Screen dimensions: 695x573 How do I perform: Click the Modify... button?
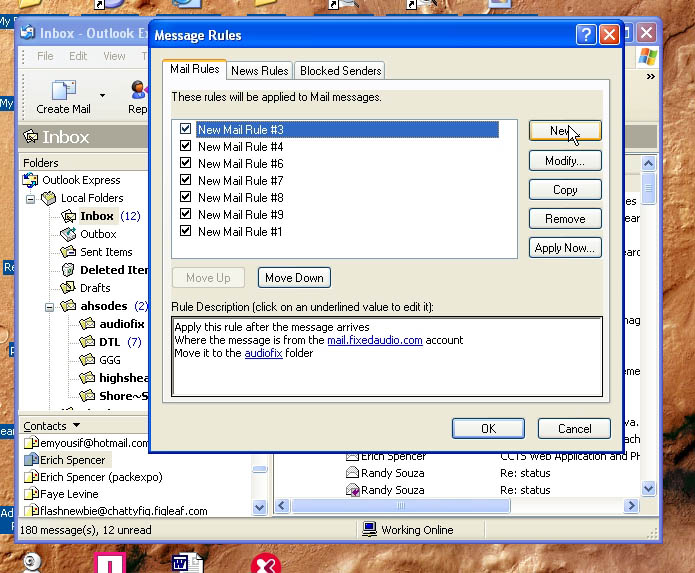coord(565,160)
